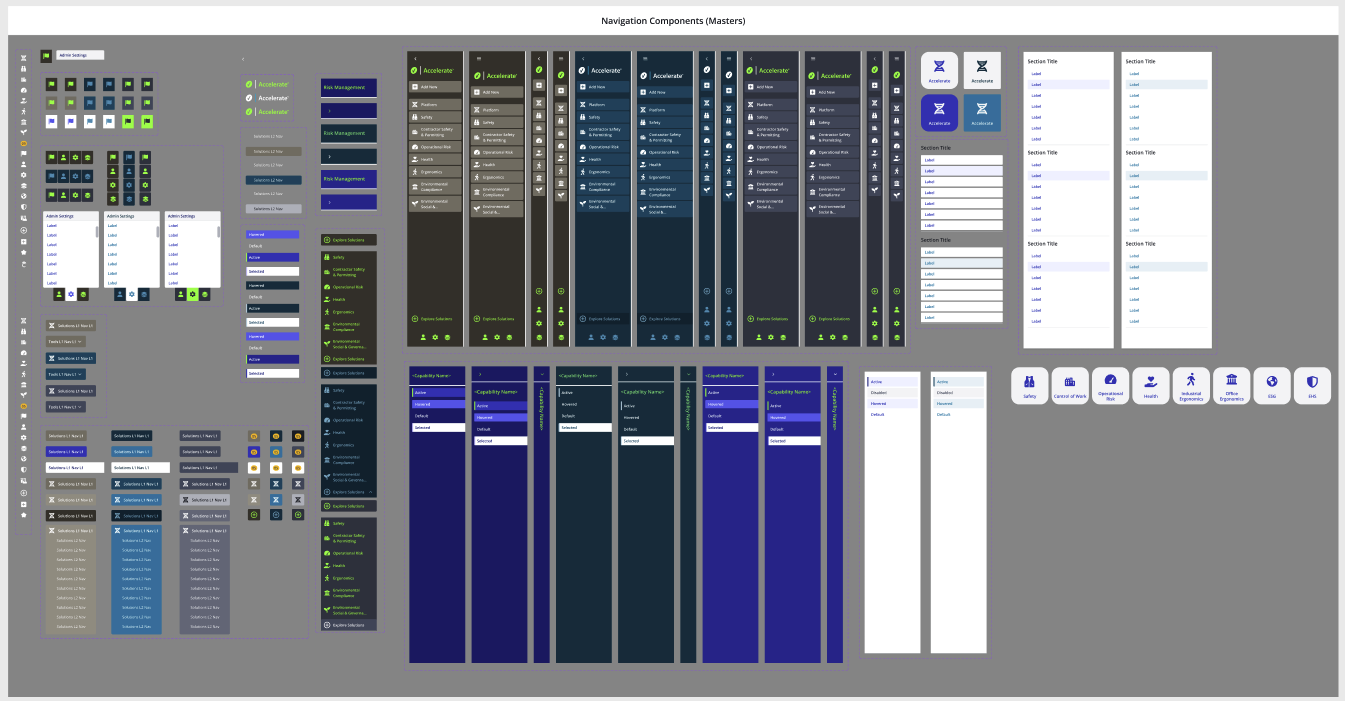Expand the rightmost collapsed Capability Name strip

point(835,514)
